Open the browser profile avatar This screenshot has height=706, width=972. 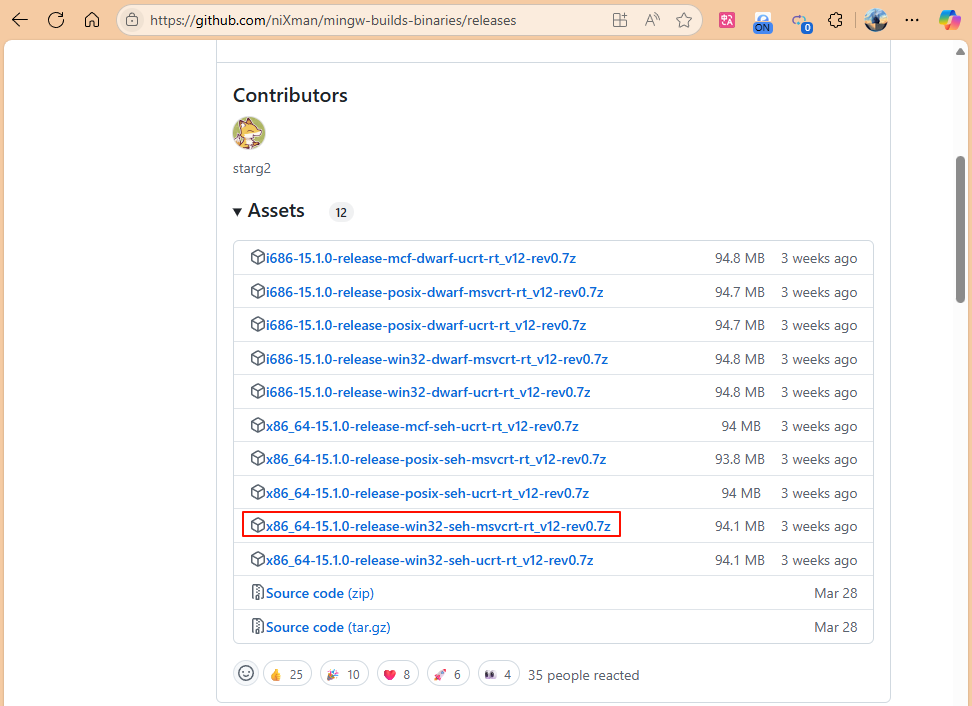pyautogui.click(x=875, y=20)
